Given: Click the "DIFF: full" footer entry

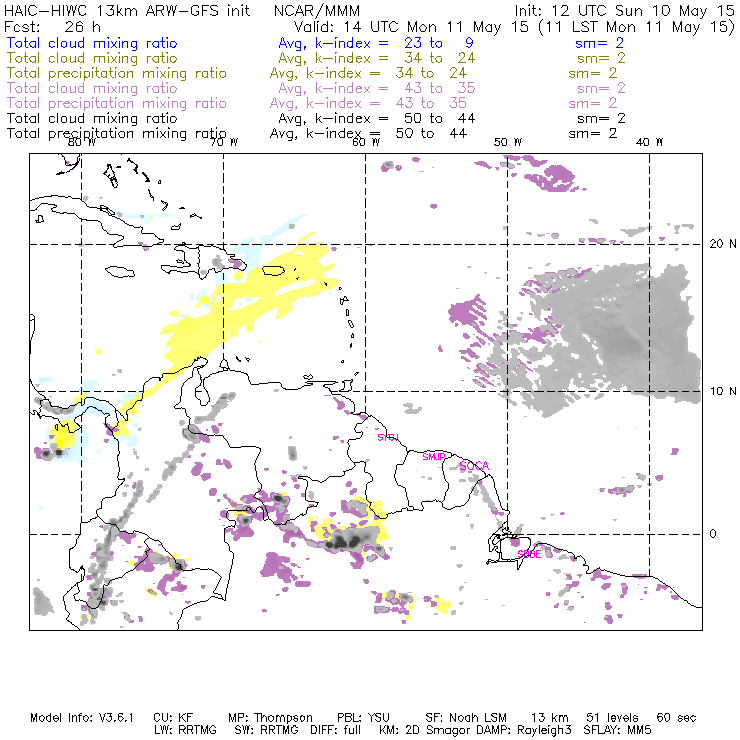Looking at the screenshot, I should (336, 730).
